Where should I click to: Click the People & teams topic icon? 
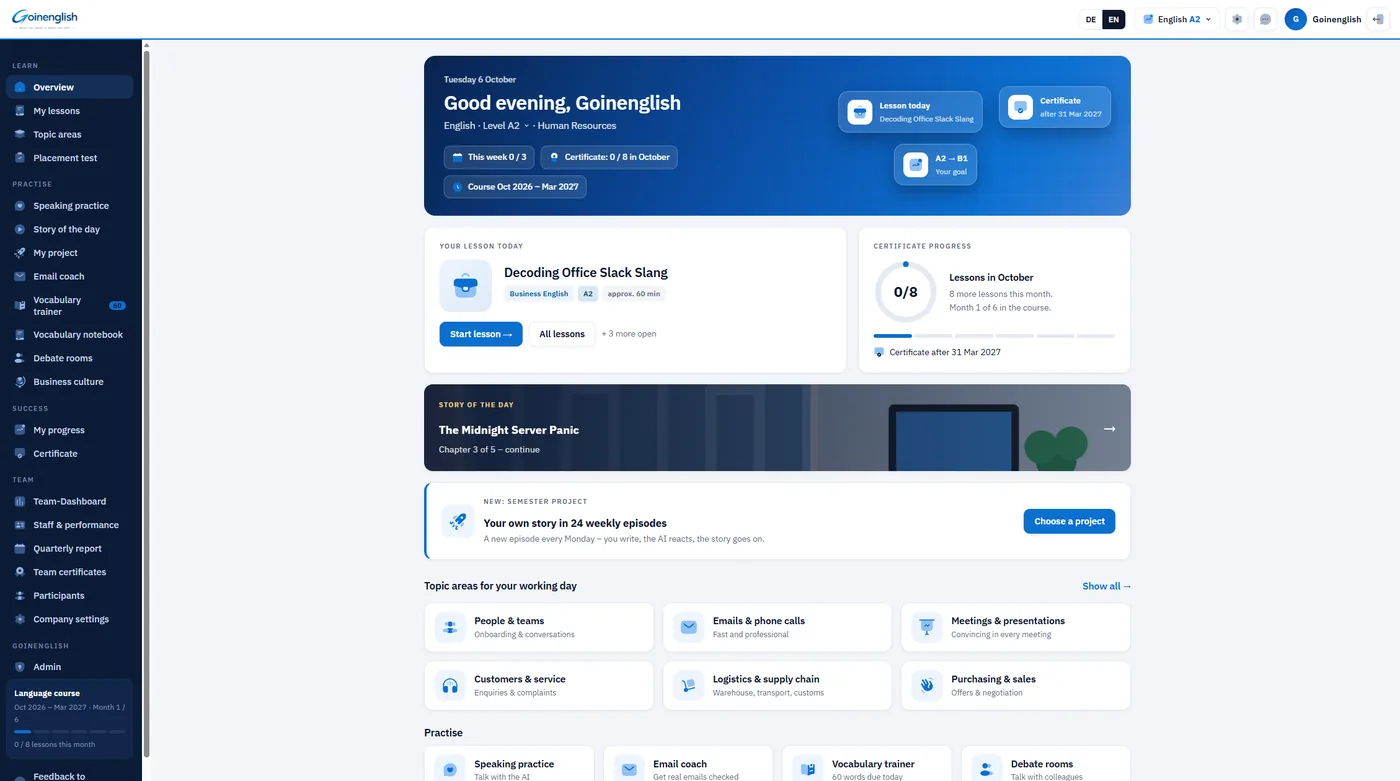pyautogui.click(x=450, y=627)
